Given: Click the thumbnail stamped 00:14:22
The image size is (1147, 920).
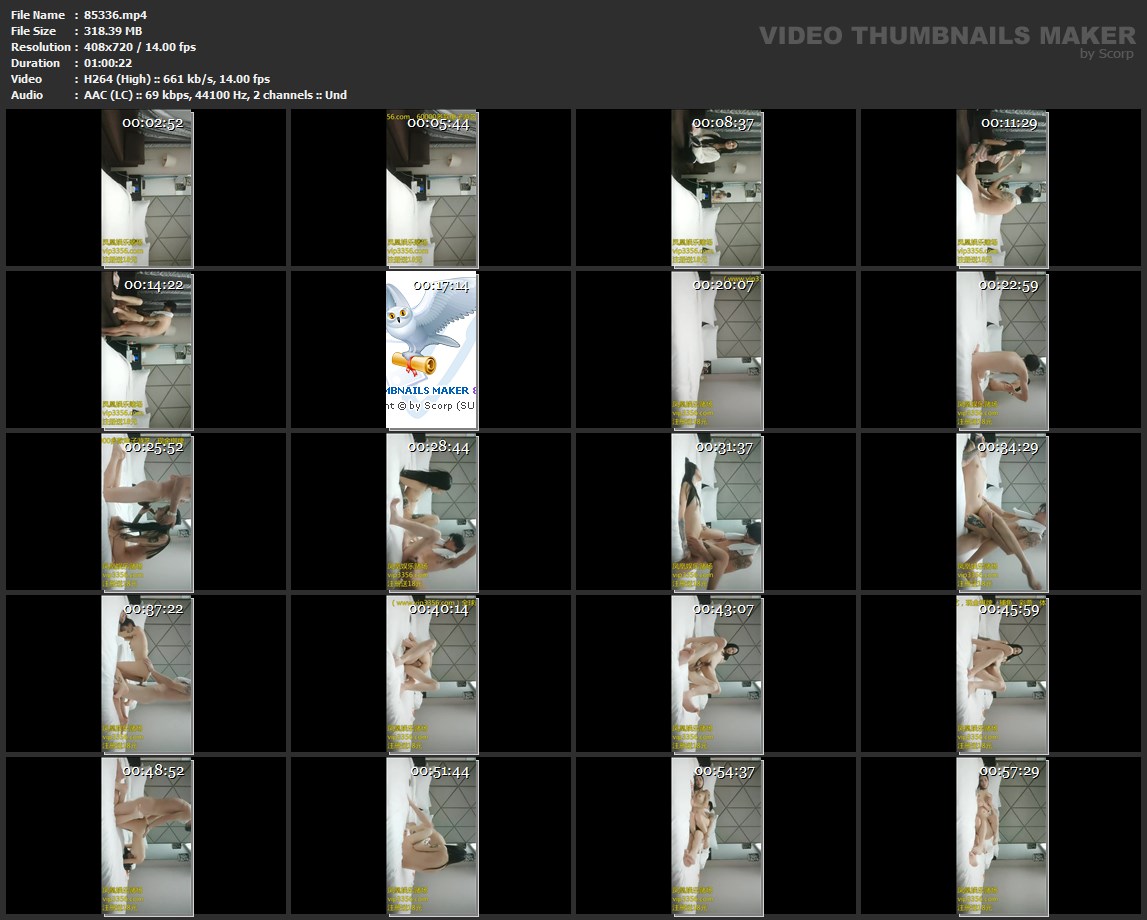Looking at the screenshot, I should pos(146,350).
